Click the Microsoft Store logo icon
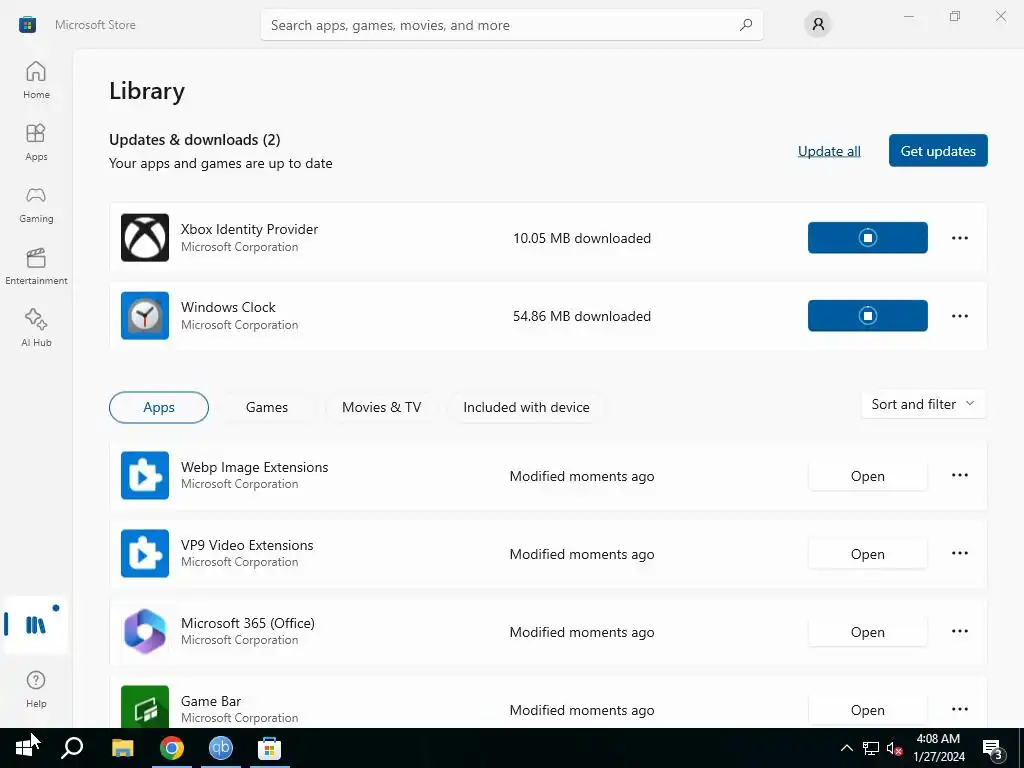 [x=27, y=25]
